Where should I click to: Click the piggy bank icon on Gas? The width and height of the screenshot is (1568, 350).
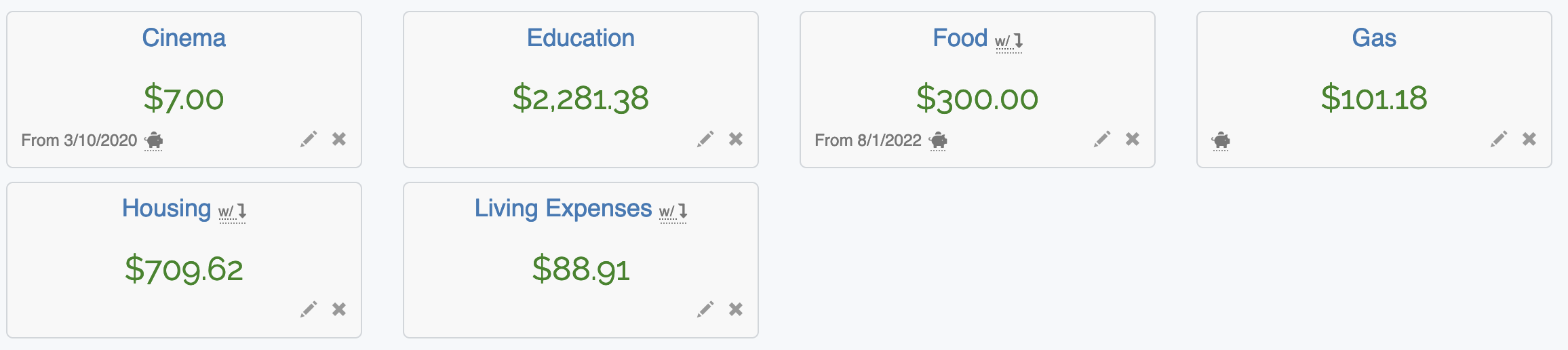[x=1221, y=140]
